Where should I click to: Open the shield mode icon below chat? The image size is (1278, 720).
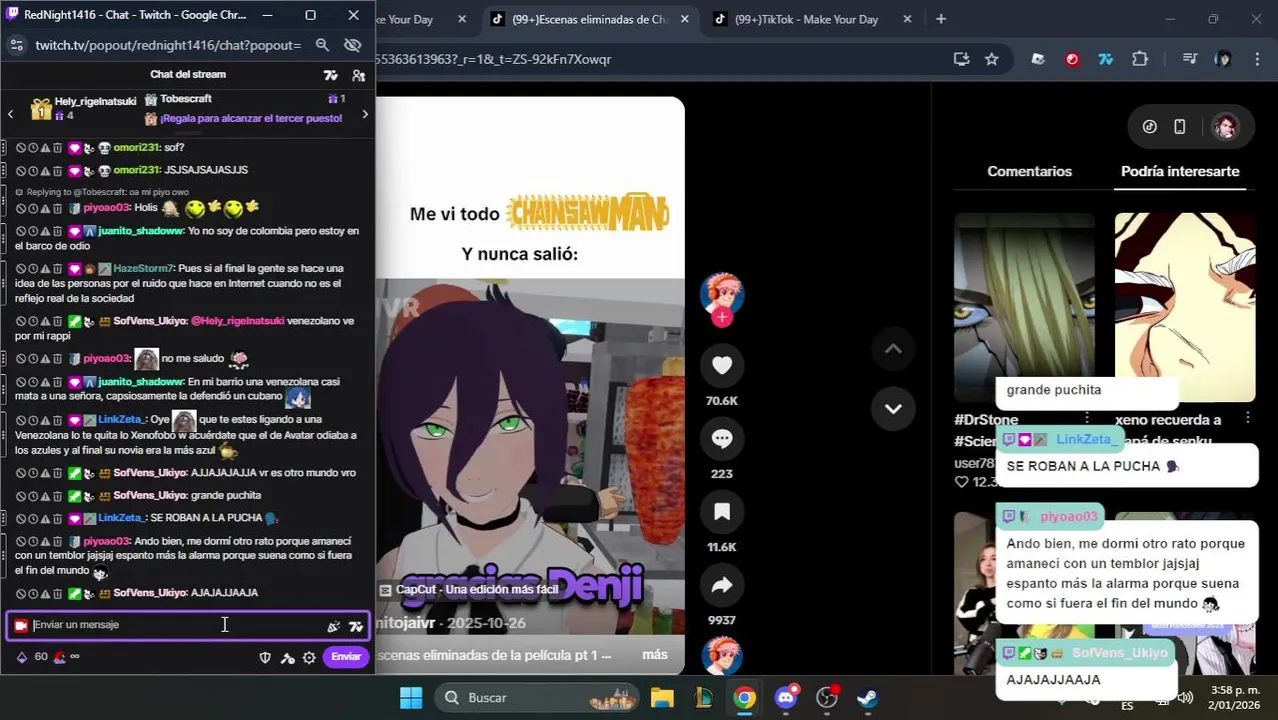(265, 657)
